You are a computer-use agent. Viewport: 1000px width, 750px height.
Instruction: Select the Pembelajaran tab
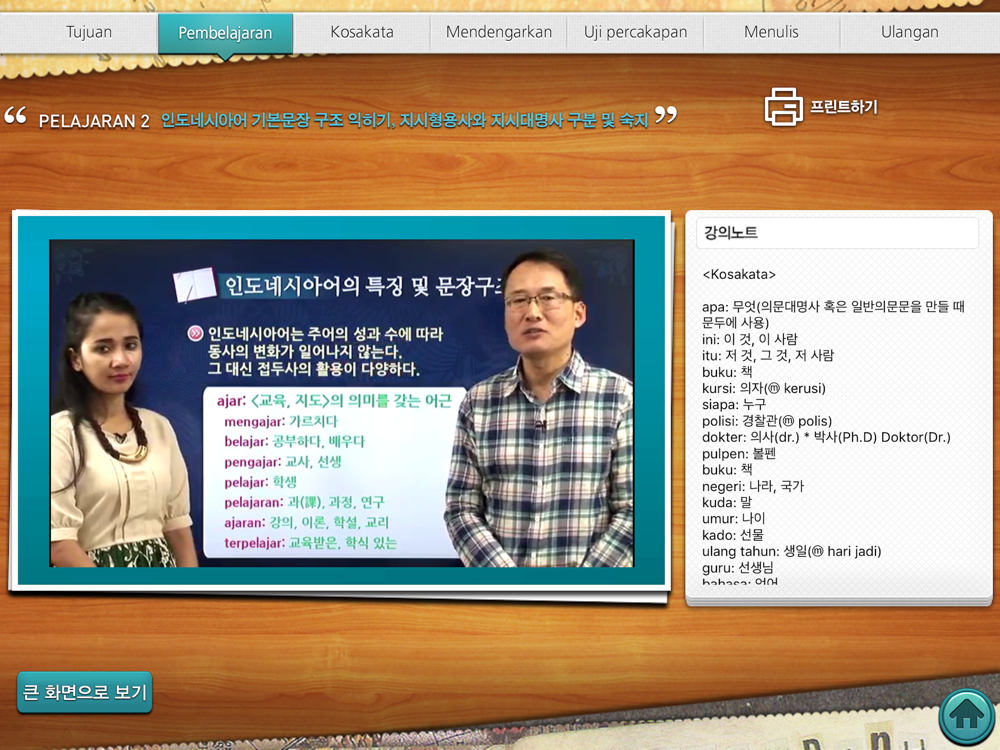coord(225,33)
